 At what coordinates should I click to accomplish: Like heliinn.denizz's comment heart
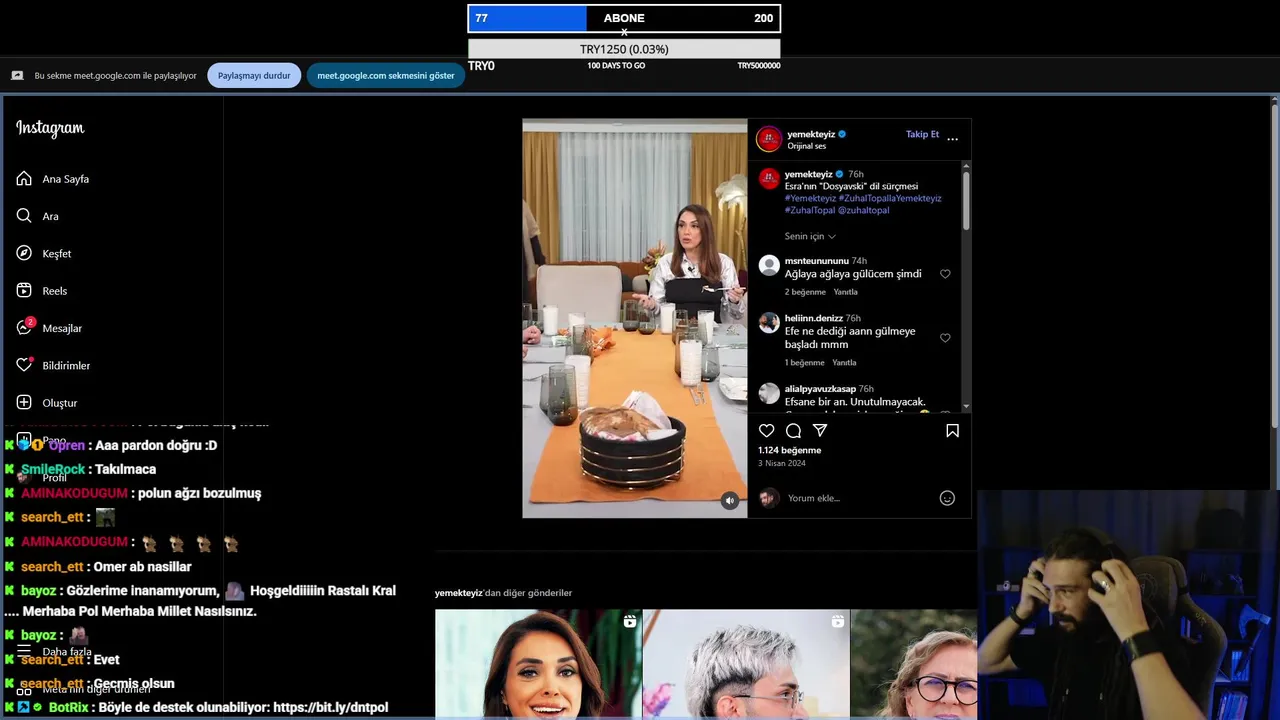(x=945, y=338)
